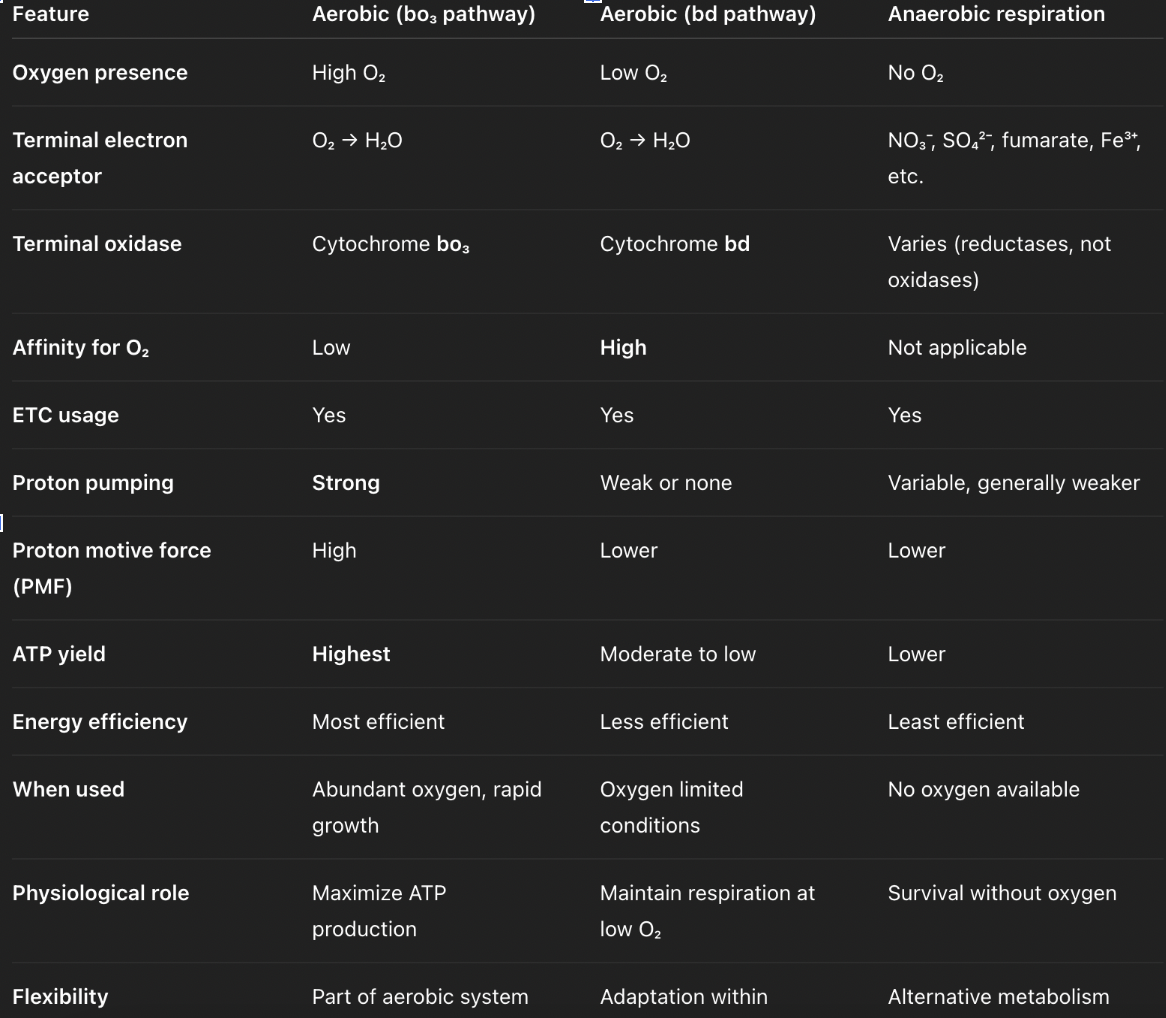1166x1018 pixels.
Task: Select the "Anaerobic respiration" column header
Action: point(996,14)
